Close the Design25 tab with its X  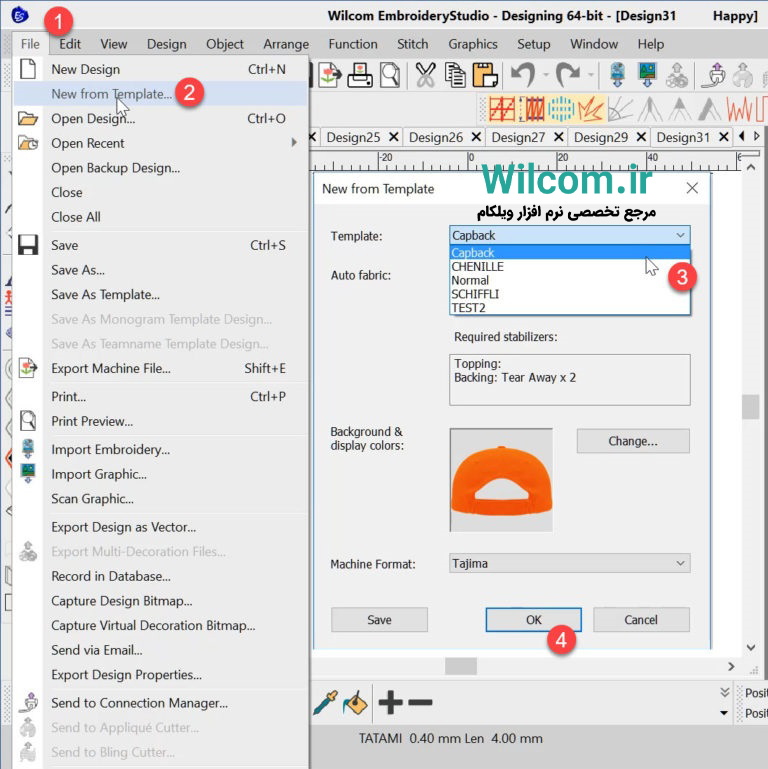pos(393,137)
